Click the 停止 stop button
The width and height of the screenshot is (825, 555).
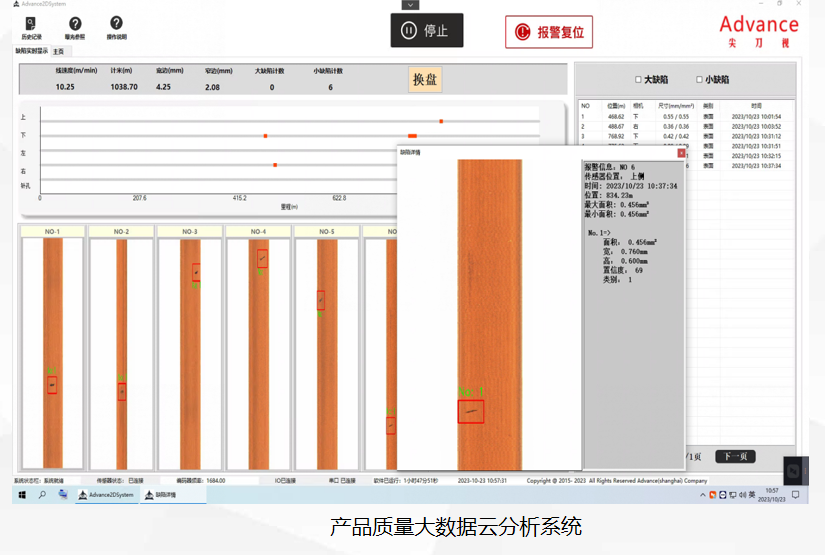427,31
